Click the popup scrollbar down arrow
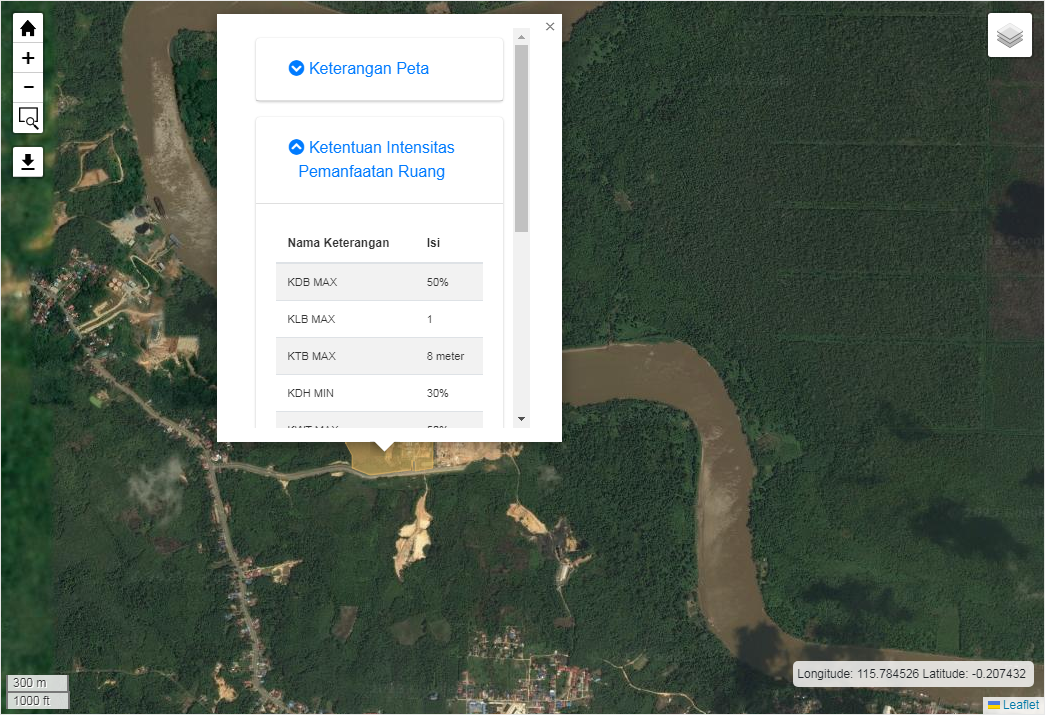 point(521,419)
